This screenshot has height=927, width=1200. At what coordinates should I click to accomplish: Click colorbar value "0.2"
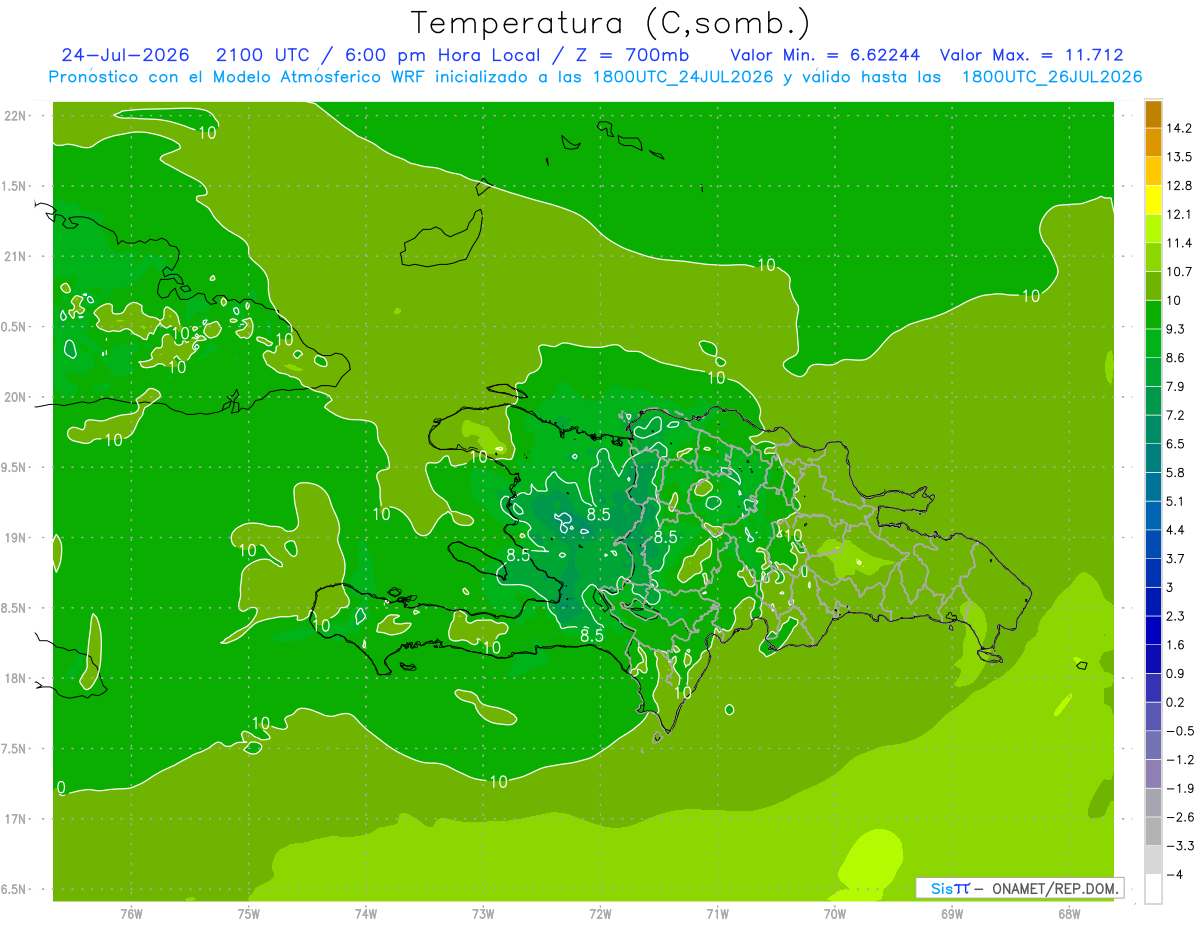(1176, 702)
